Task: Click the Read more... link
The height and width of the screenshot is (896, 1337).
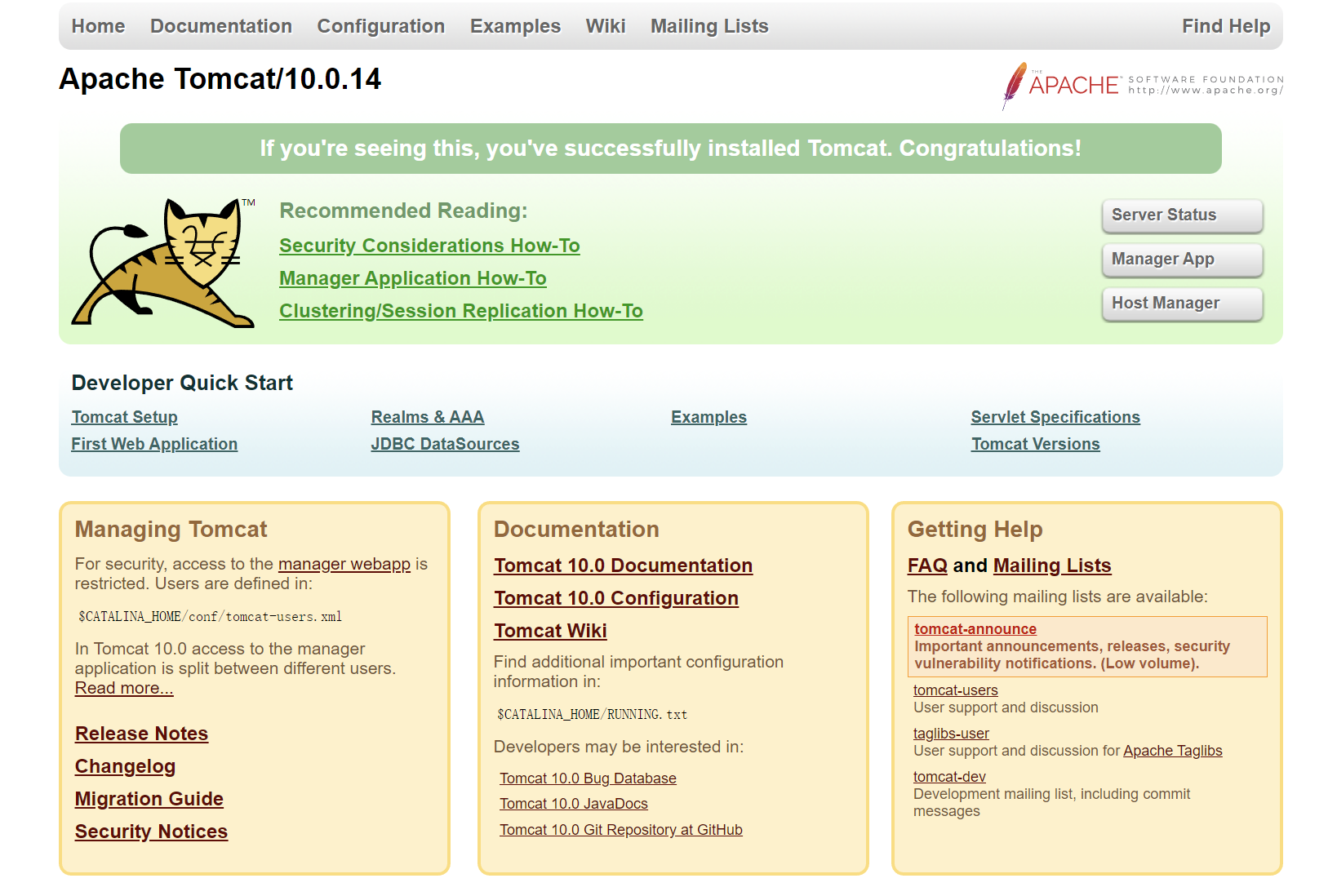Action: tap(124, 688)
